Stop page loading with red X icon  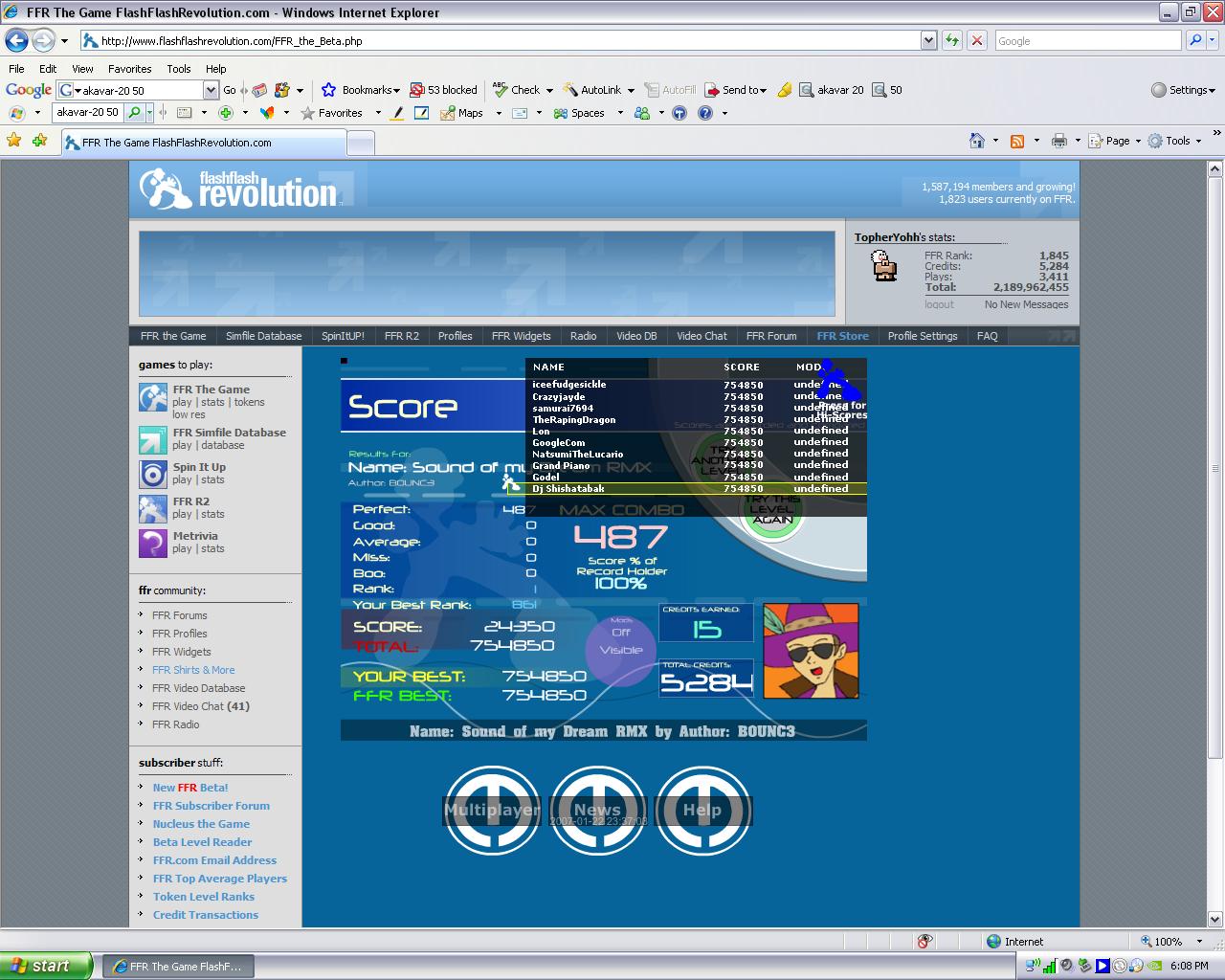(976, 40)
